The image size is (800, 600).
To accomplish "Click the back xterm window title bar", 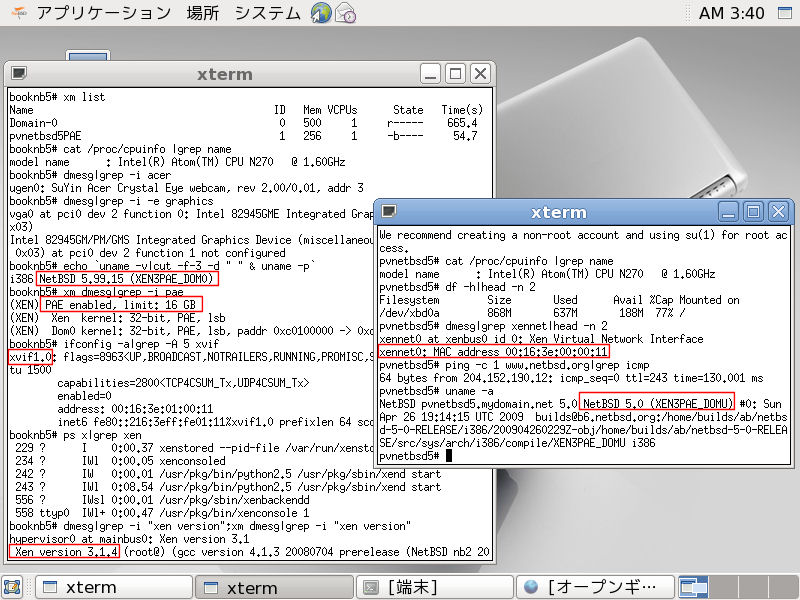I will (x=224, y=74).
